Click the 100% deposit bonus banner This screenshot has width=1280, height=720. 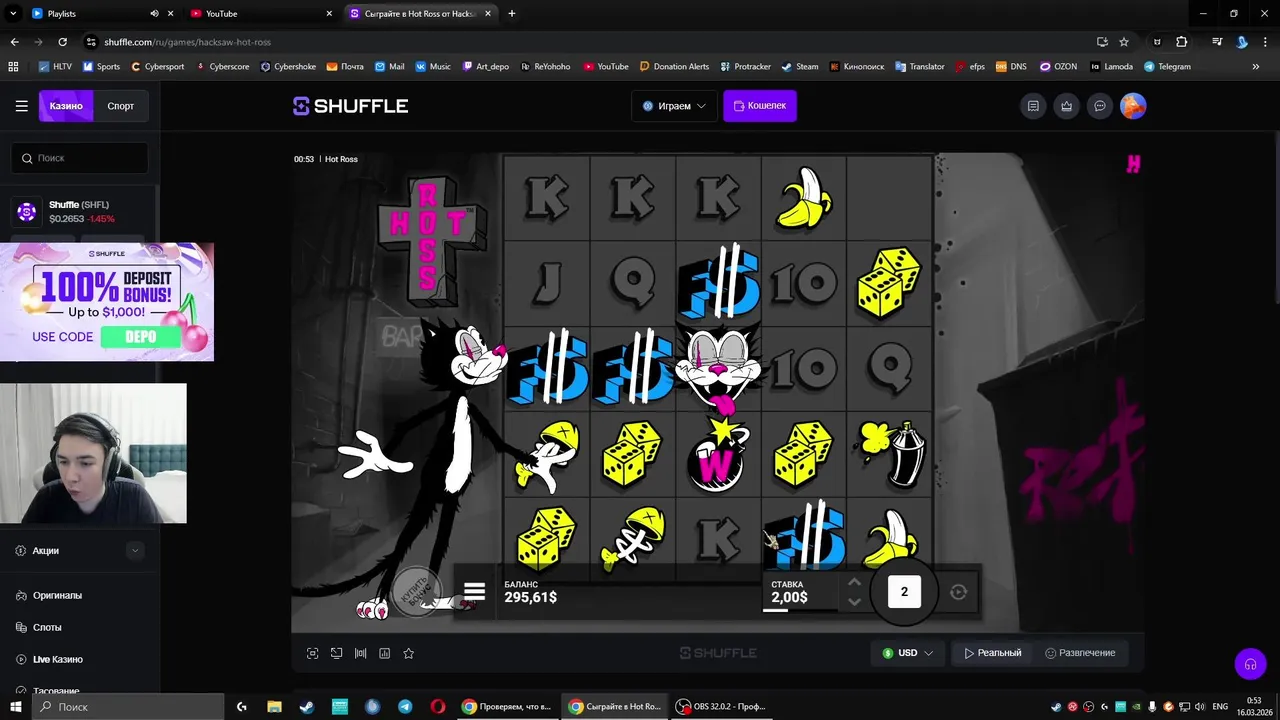[107, 301]
